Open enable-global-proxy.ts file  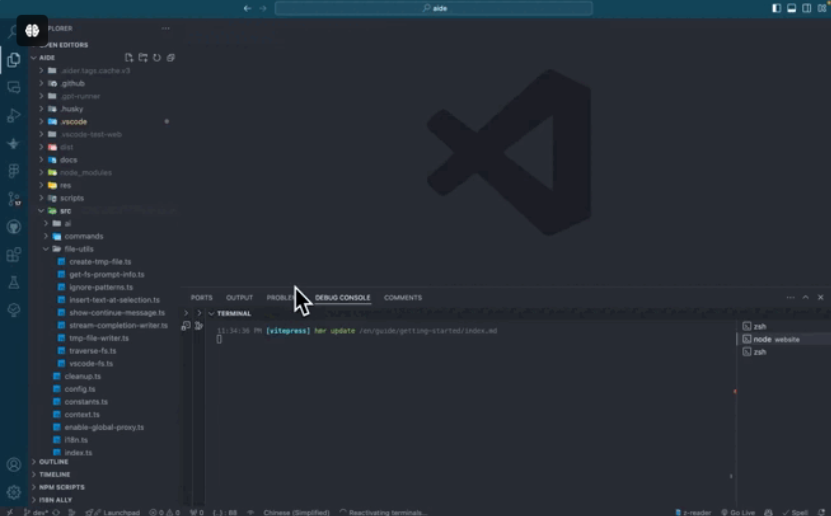104,427
